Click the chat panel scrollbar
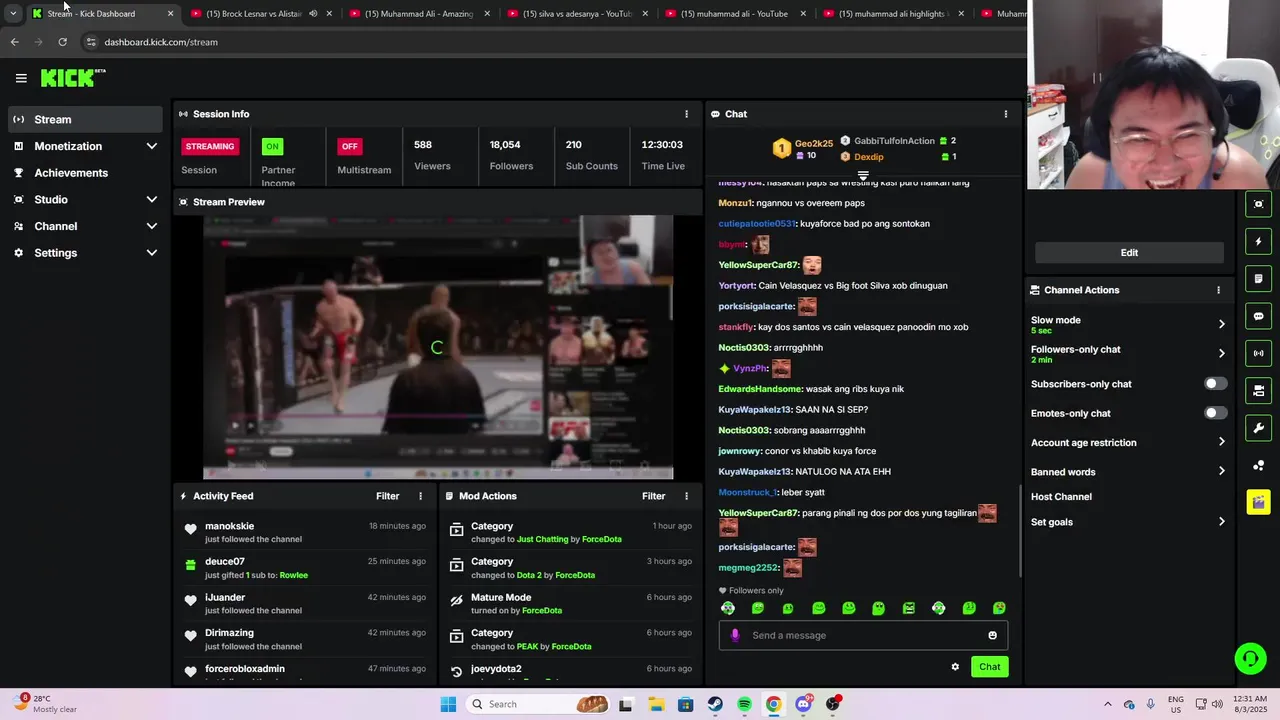 coord(1020,530)
